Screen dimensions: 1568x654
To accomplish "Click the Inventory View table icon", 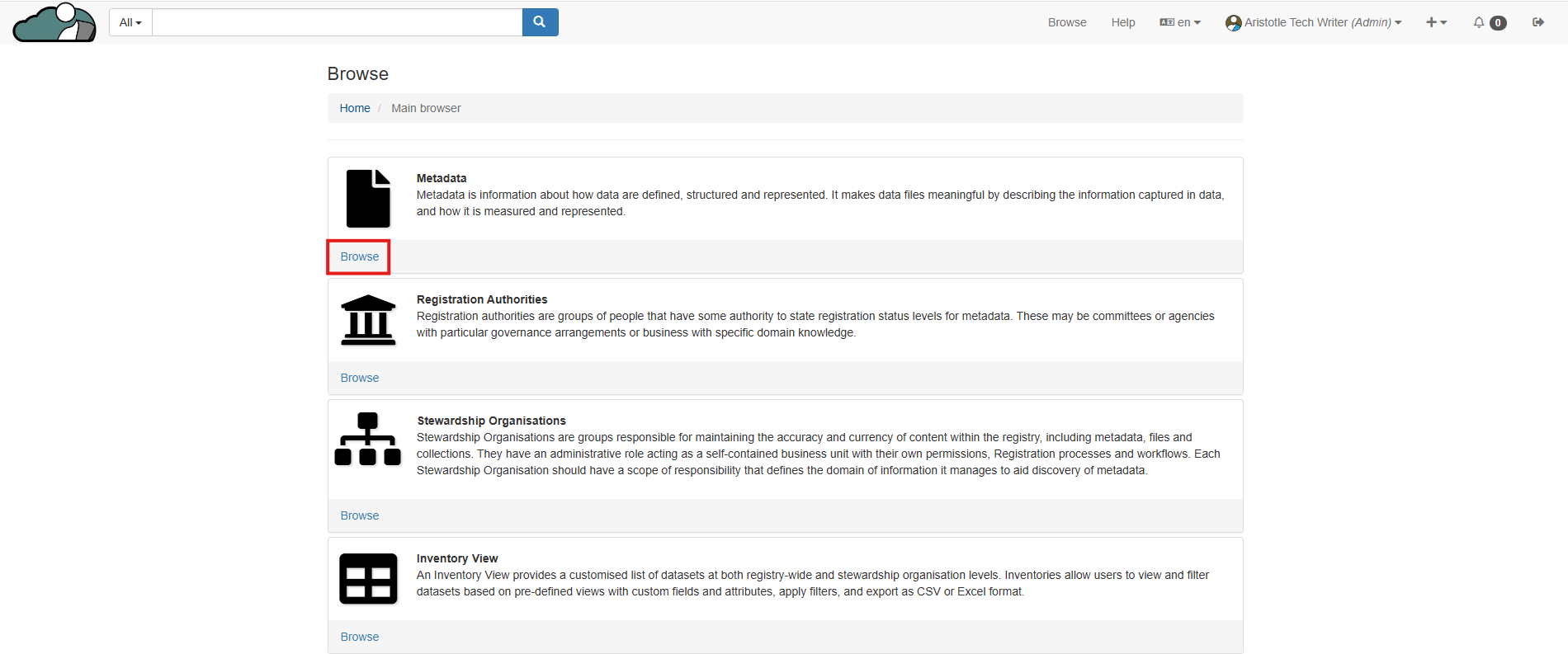I will coord(368,579).
